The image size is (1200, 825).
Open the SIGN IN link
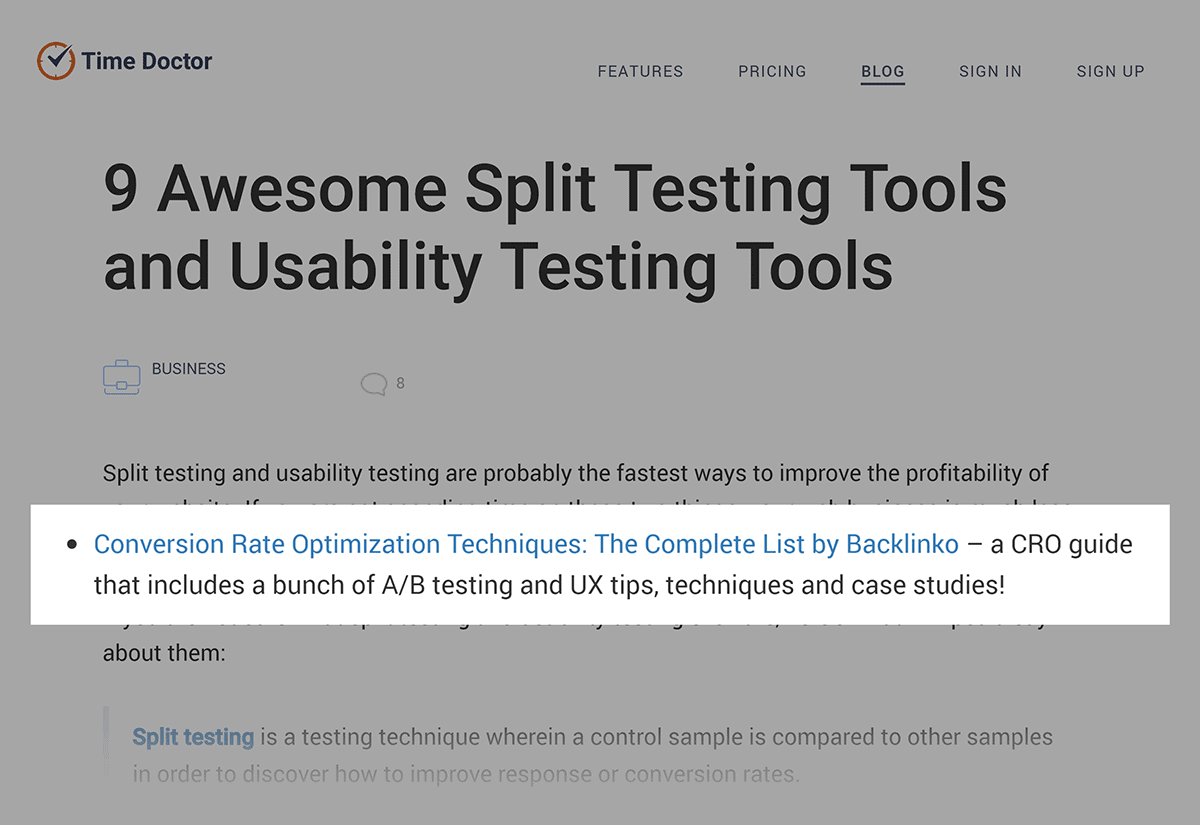(x=990, y=71)
